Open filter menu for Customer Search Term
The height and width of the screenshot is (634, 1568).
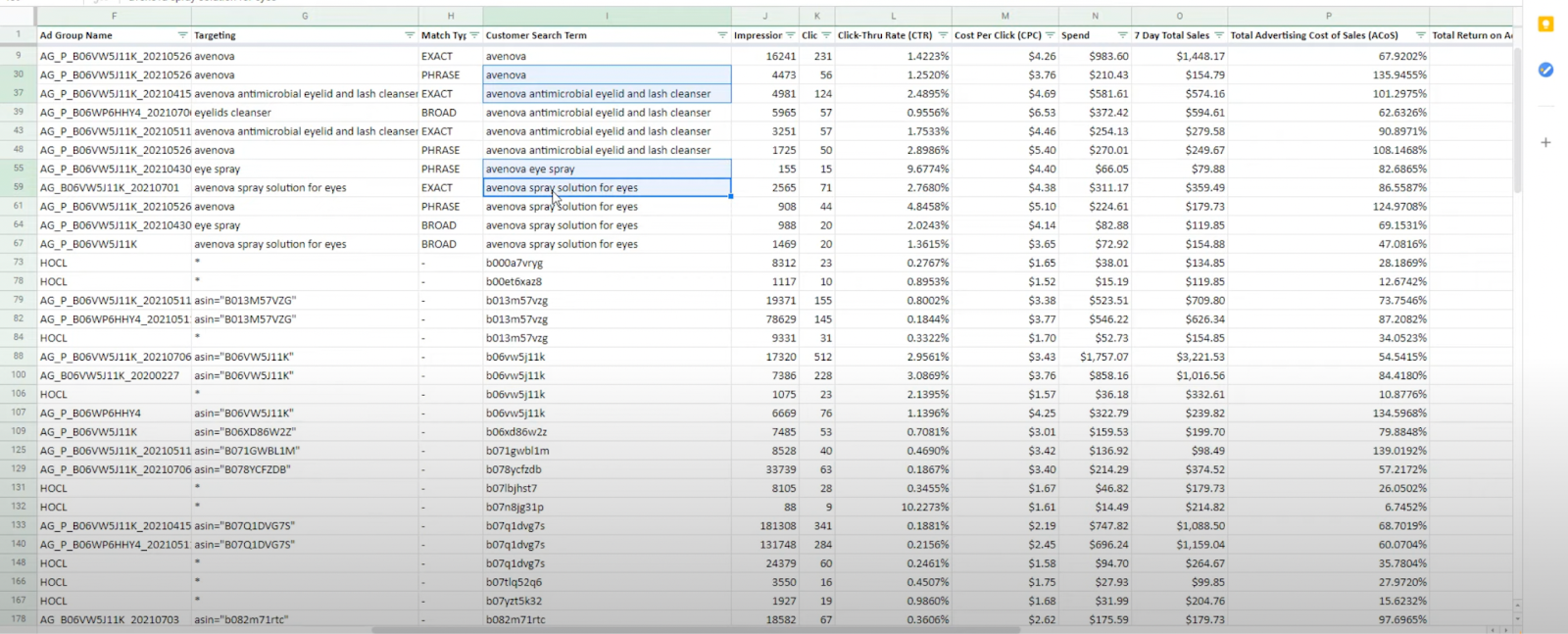722,35
